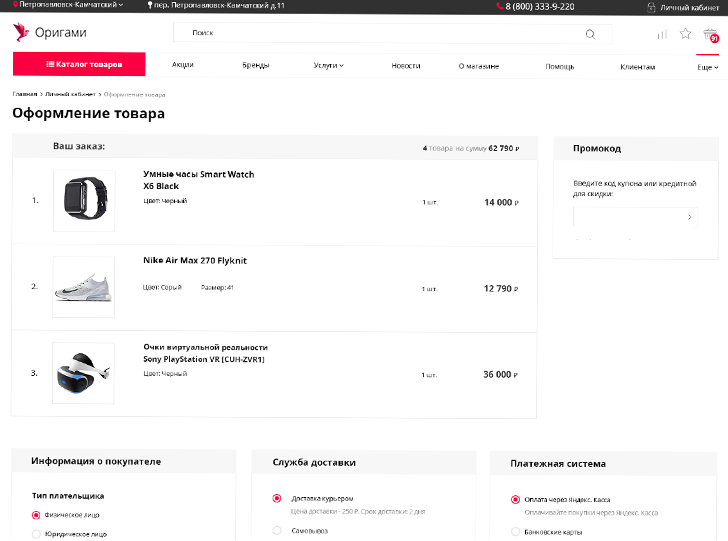Image resolution: width=728 pixels, height=541 pixels.
Task: Select Самовывоз delivery option
Action: (277, 530)
